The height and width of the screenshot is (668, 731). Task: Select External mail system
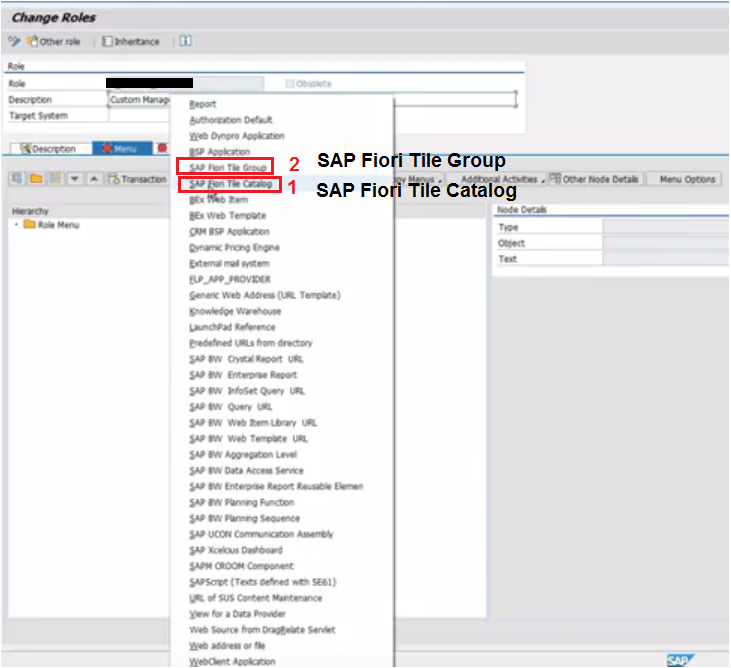(229, 263)
